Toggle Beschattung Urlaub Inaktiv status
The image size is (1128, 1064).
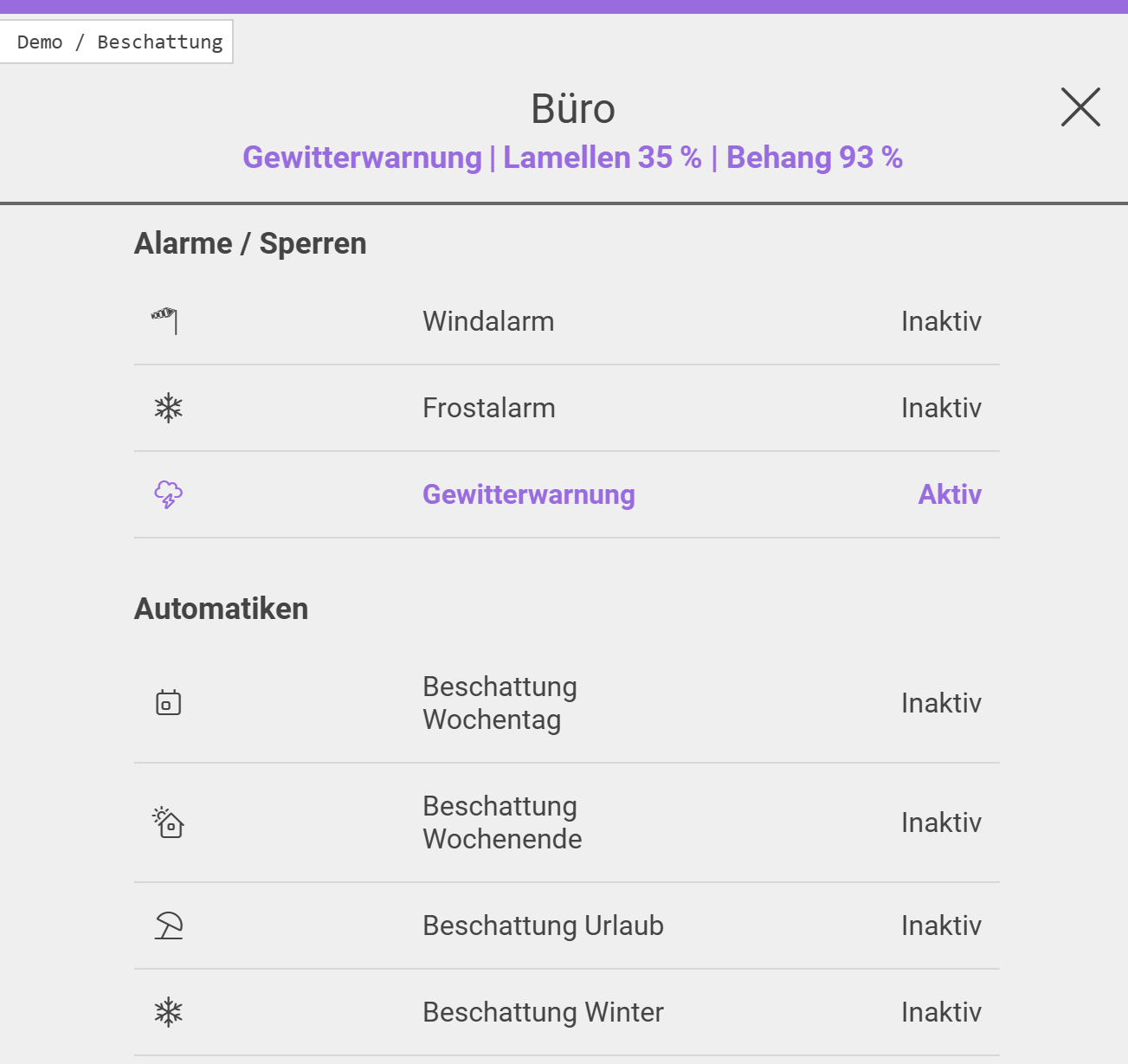pos(941,925)
